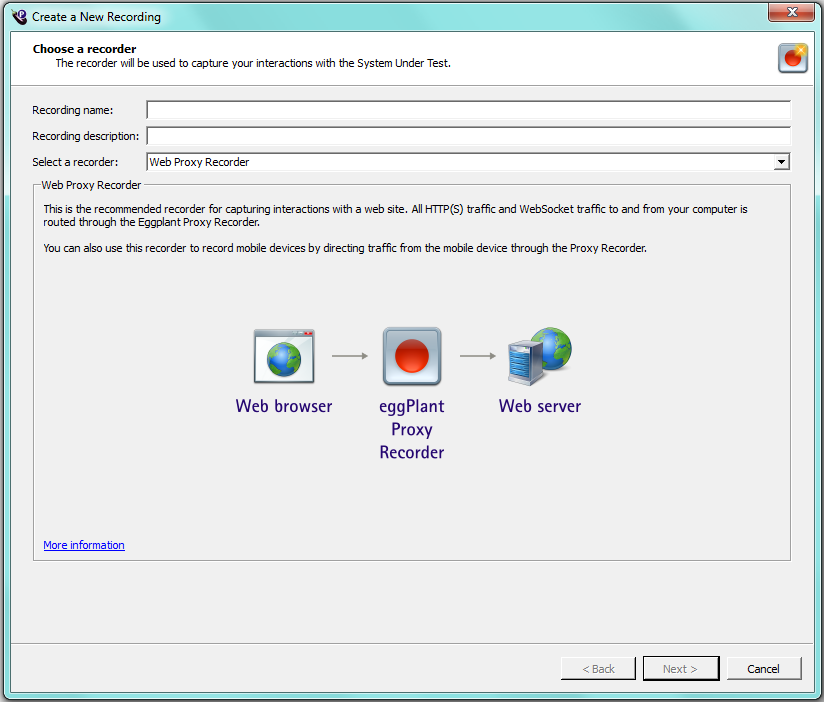Open the More information link
Viewport: 824px width, 702px height.
click(84, 545)
